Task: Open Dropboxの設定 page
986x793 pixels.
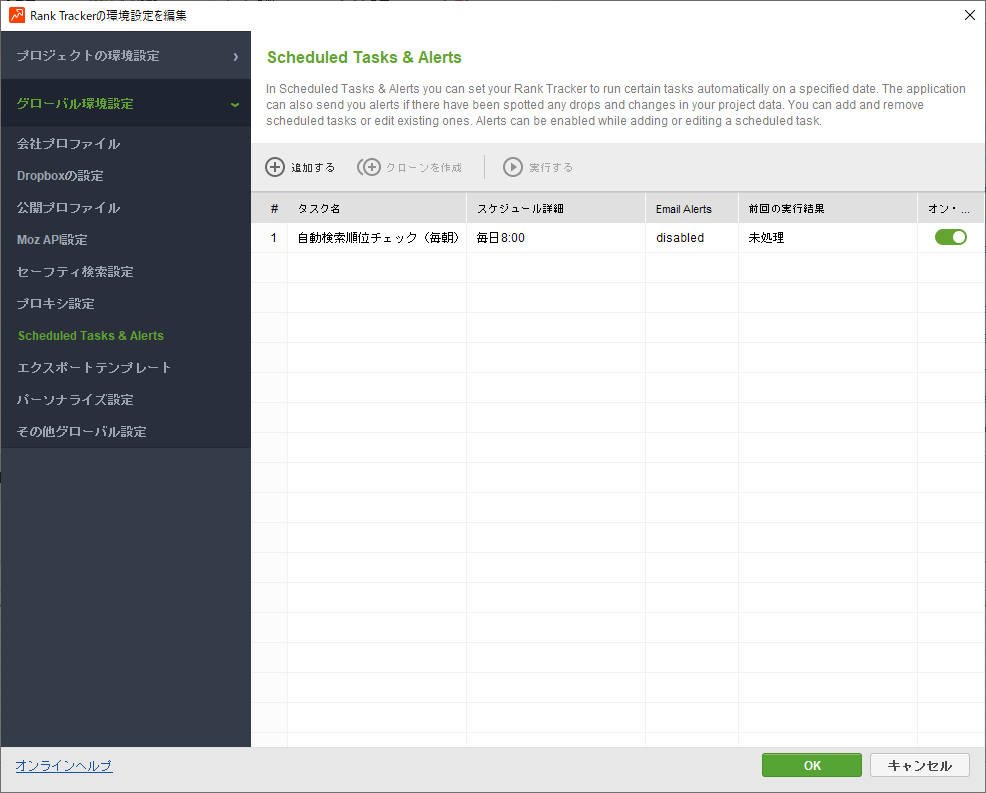Action: click(x=60, y=176)
